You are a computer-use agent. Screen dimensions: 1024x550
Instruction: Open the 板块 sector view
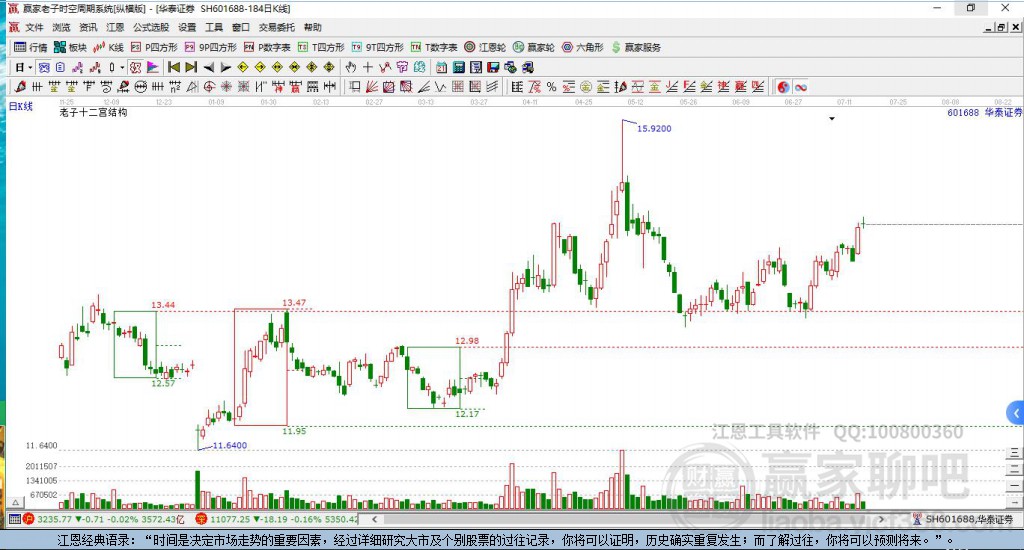71,47
